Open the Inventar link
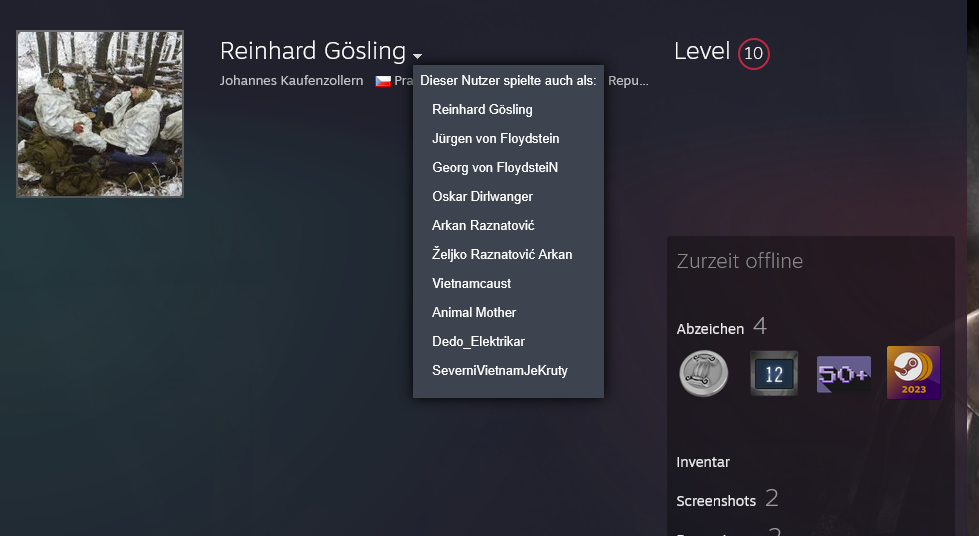This screenshot has height=536, width=979. (703, 462)
